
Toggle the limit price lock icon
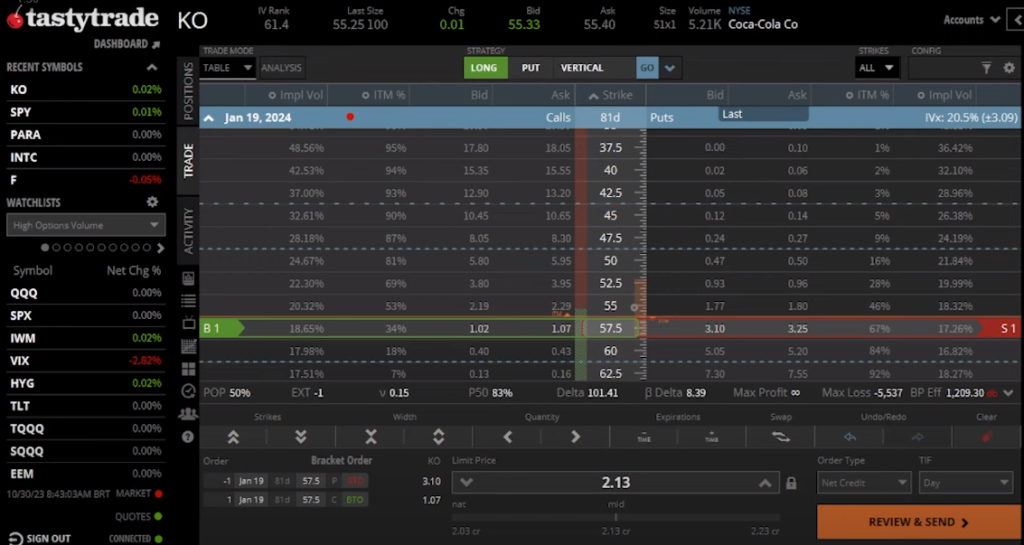[792, 483]
